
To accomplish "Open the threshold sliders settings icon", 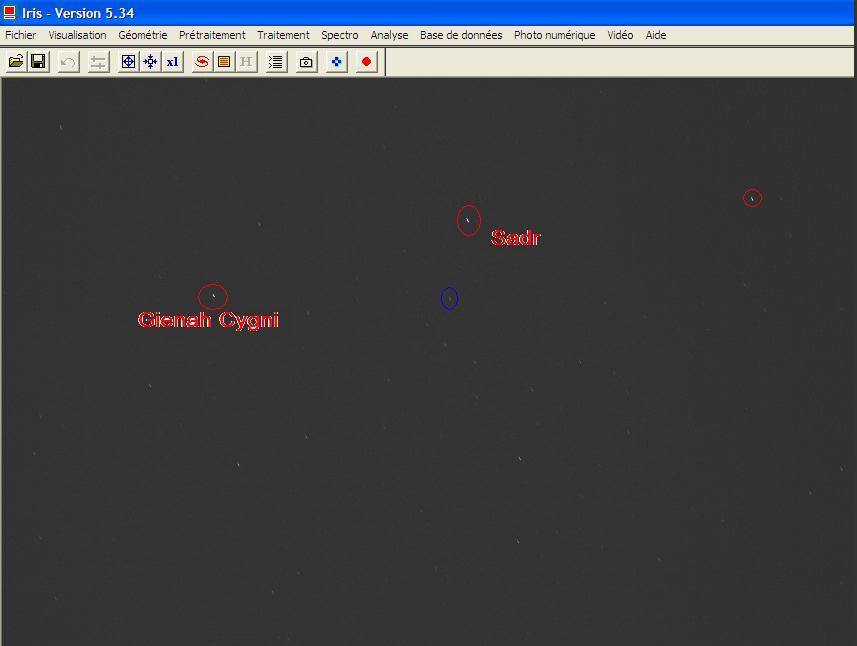I will pyautogui.click(x=98, y=62).
